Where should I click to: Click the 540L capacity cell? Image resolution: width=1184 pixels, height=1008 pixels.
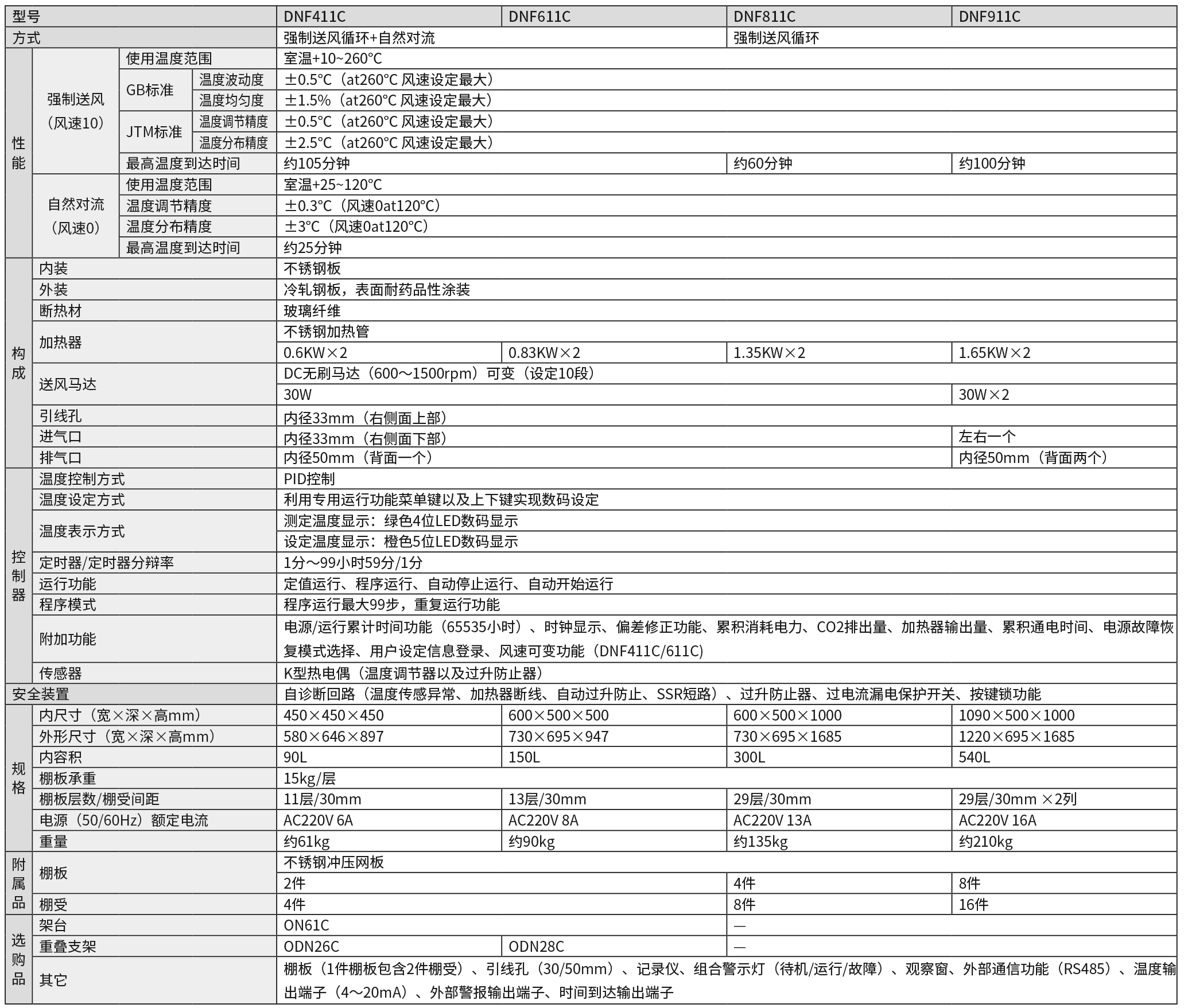(1064, 757)
